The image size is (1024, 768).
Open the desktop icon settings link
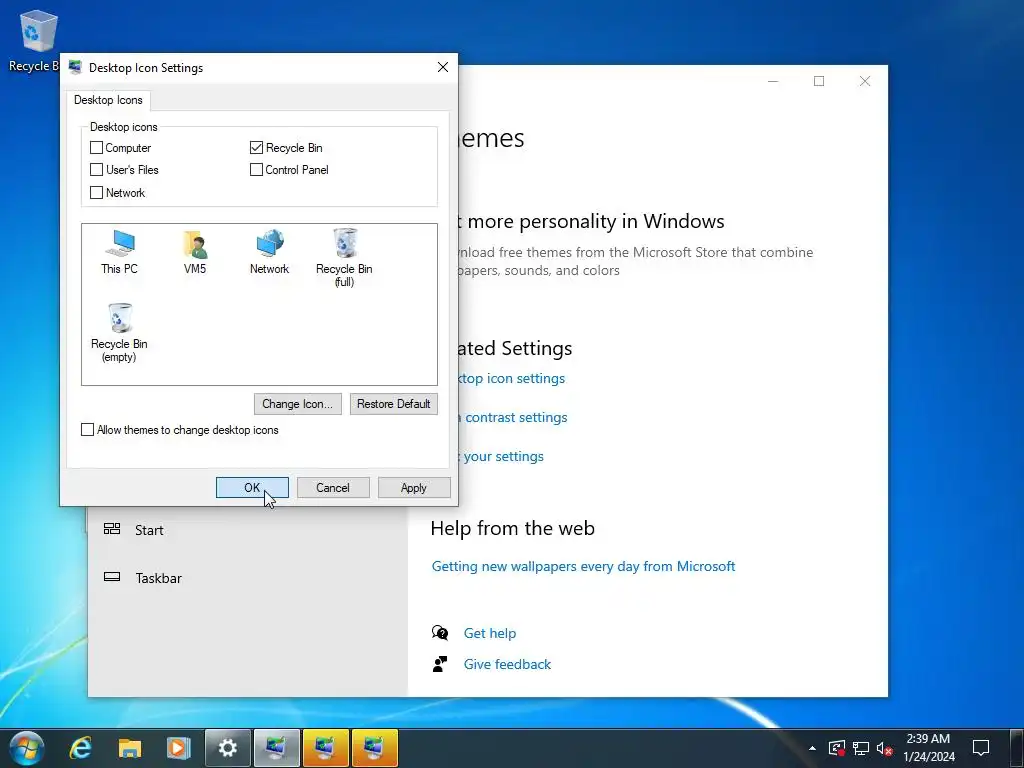tap(511, 378)
